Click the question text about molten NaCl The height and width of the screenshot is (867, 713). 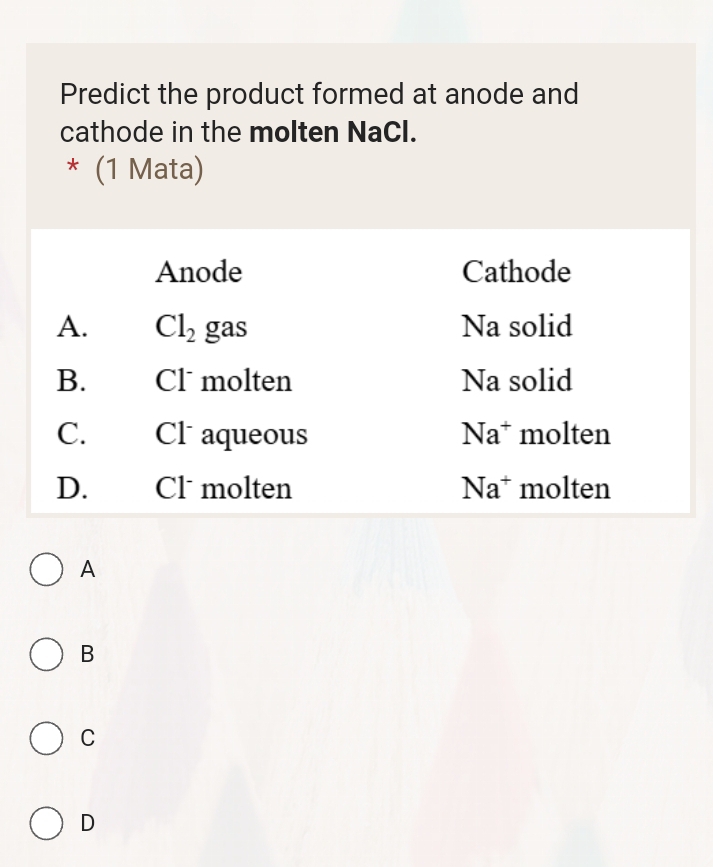pyautogui.click(x=319, y=112)
